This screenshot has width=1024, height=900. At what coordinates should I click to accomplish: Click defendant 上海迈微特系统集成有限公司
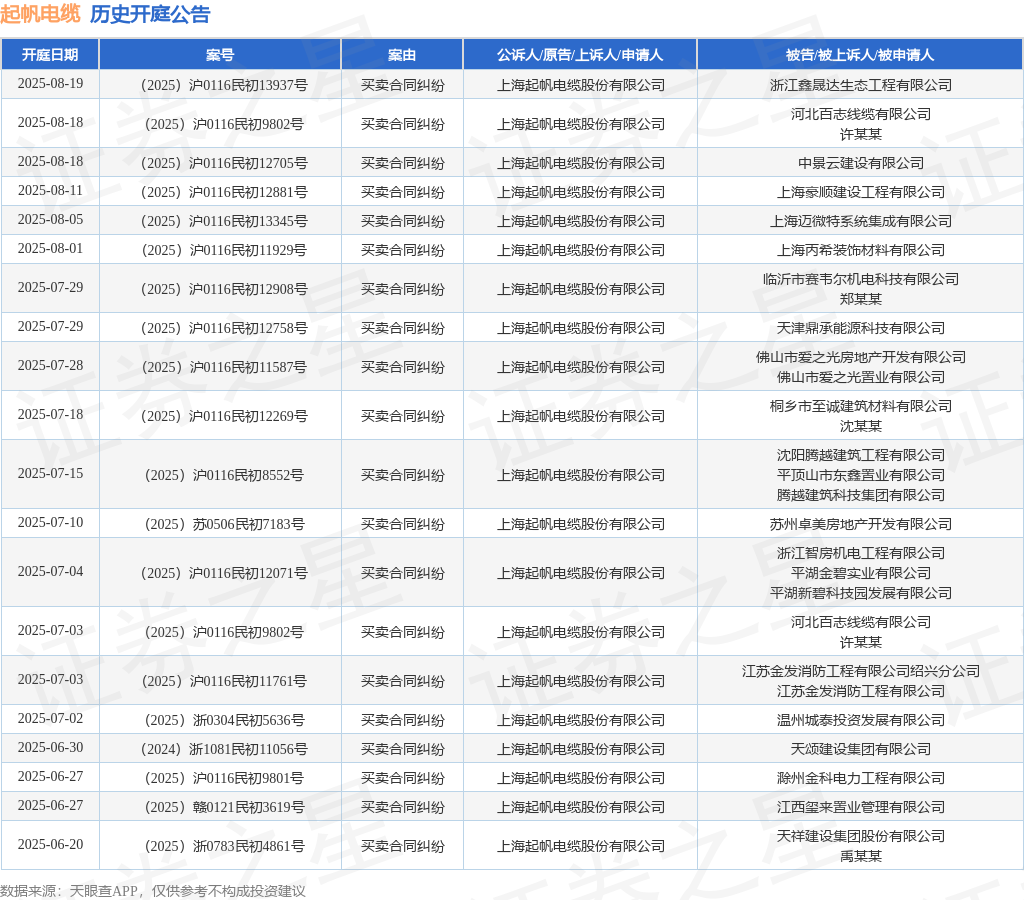(x=861, y=221)
